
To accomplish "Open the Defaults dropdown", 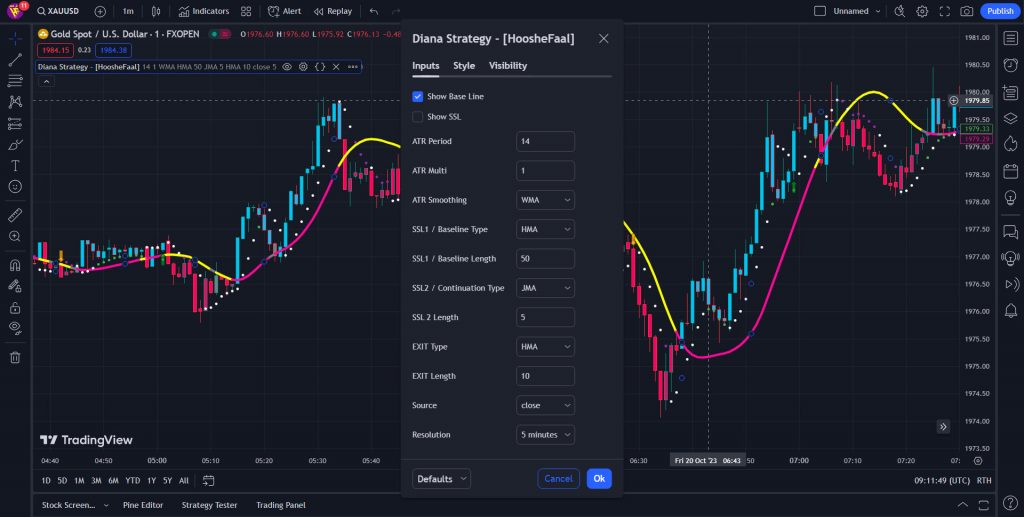I will click(x=441, y=478).
